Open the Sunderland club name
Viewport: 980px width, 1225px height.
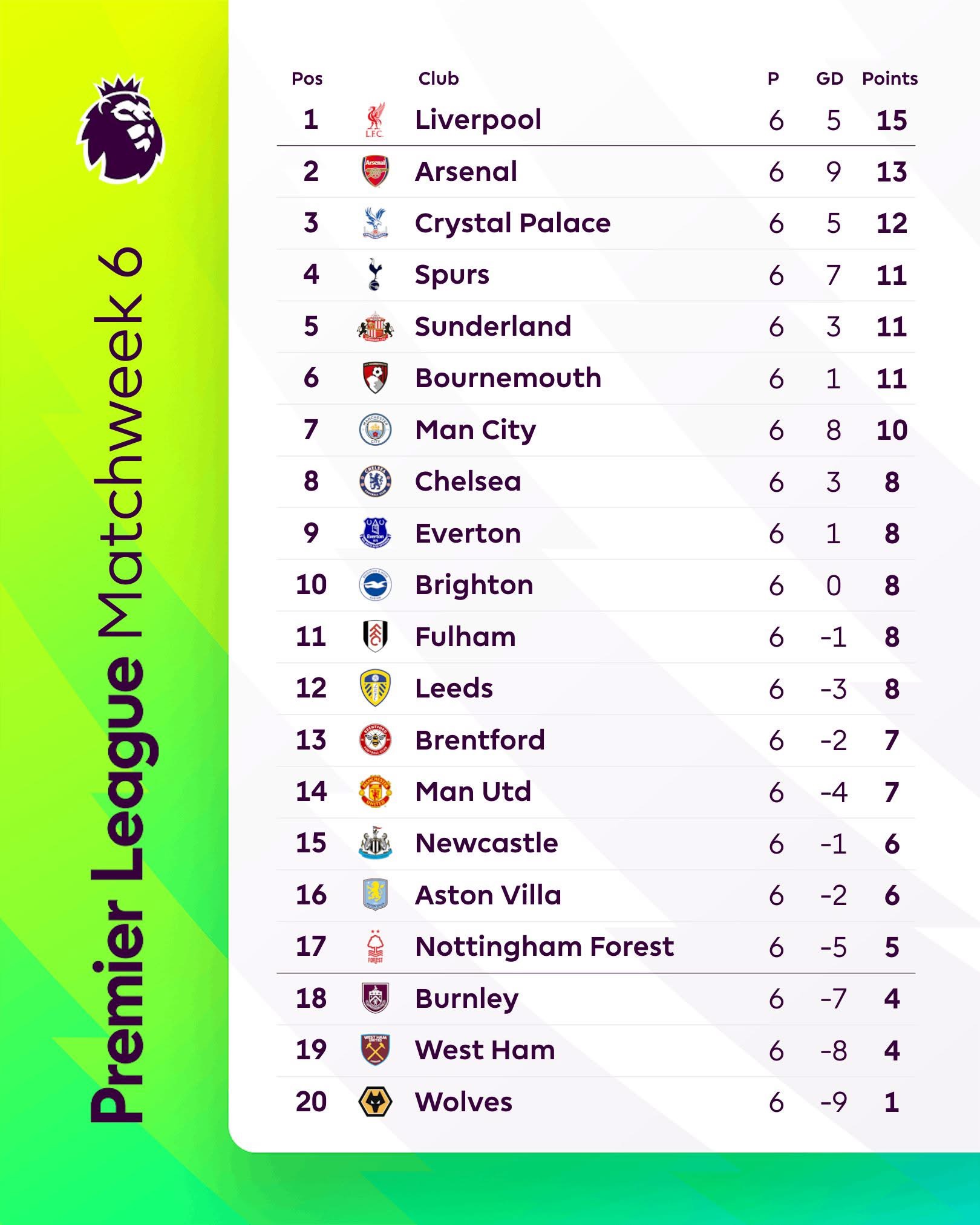click(493, 327)
